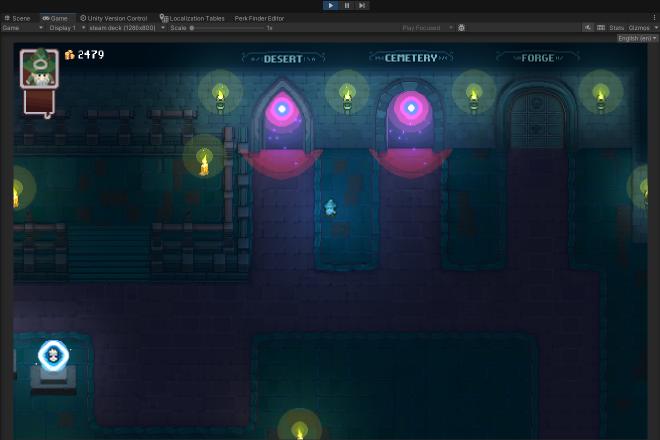Click the character portrait in the game HUD
Viewport: 660px width, 440px height.
(38, 69)
